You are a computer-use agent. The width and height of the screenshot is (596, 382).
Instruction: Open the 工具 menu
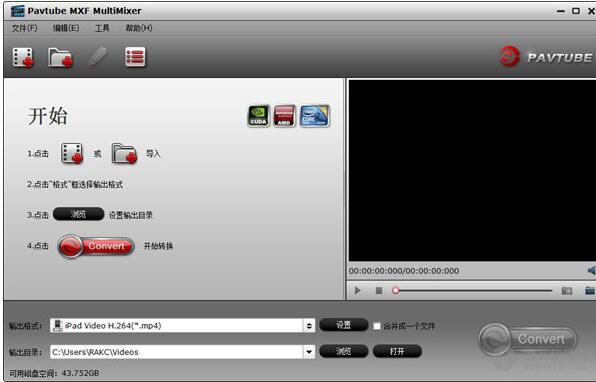tap(102, 28)
